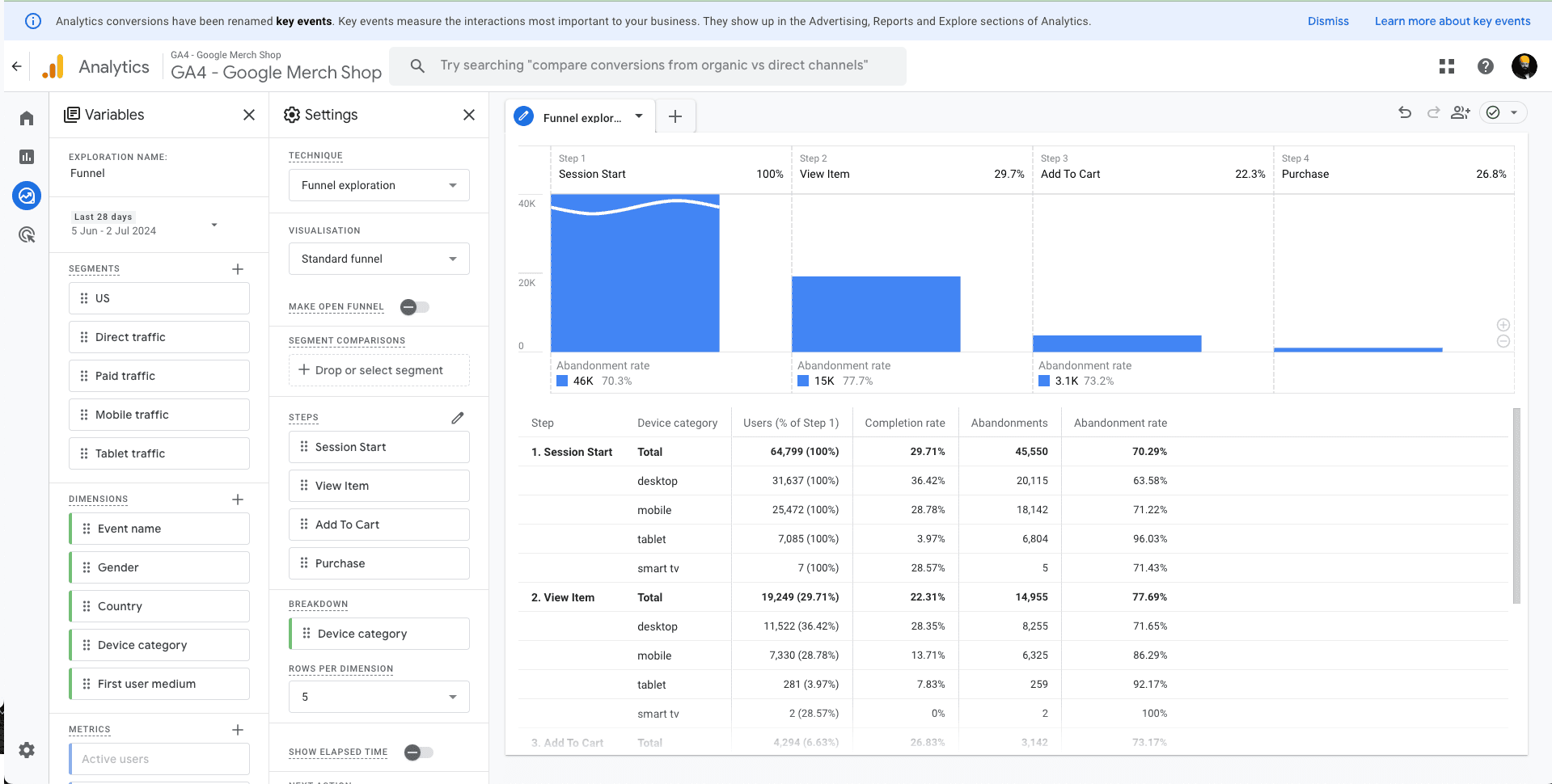Viewport: 1552px width, 784px height.
Task: Click Device category breakdown chip
Action: coord(379,634)
